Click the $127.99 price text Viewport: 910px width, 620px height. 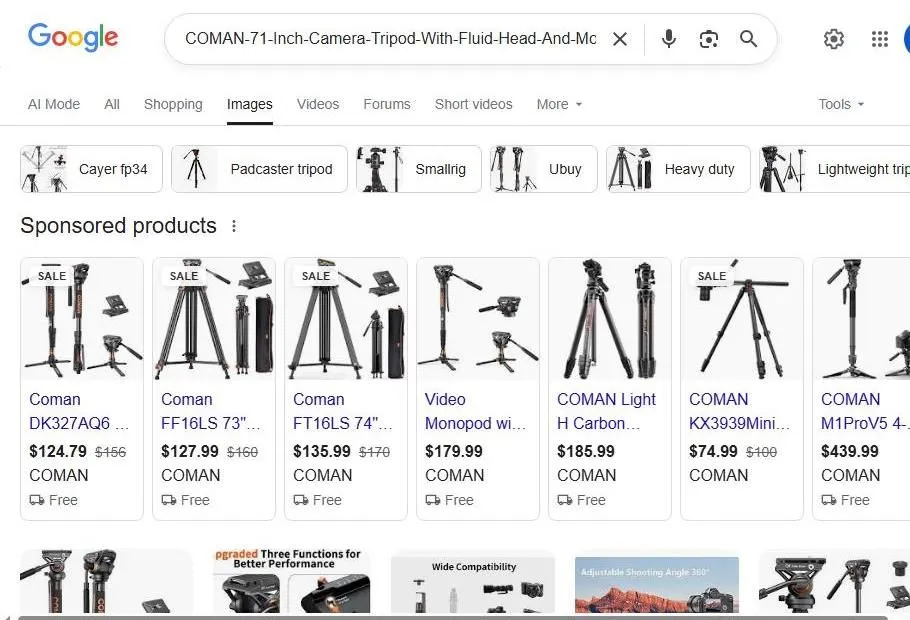(190, 452)
